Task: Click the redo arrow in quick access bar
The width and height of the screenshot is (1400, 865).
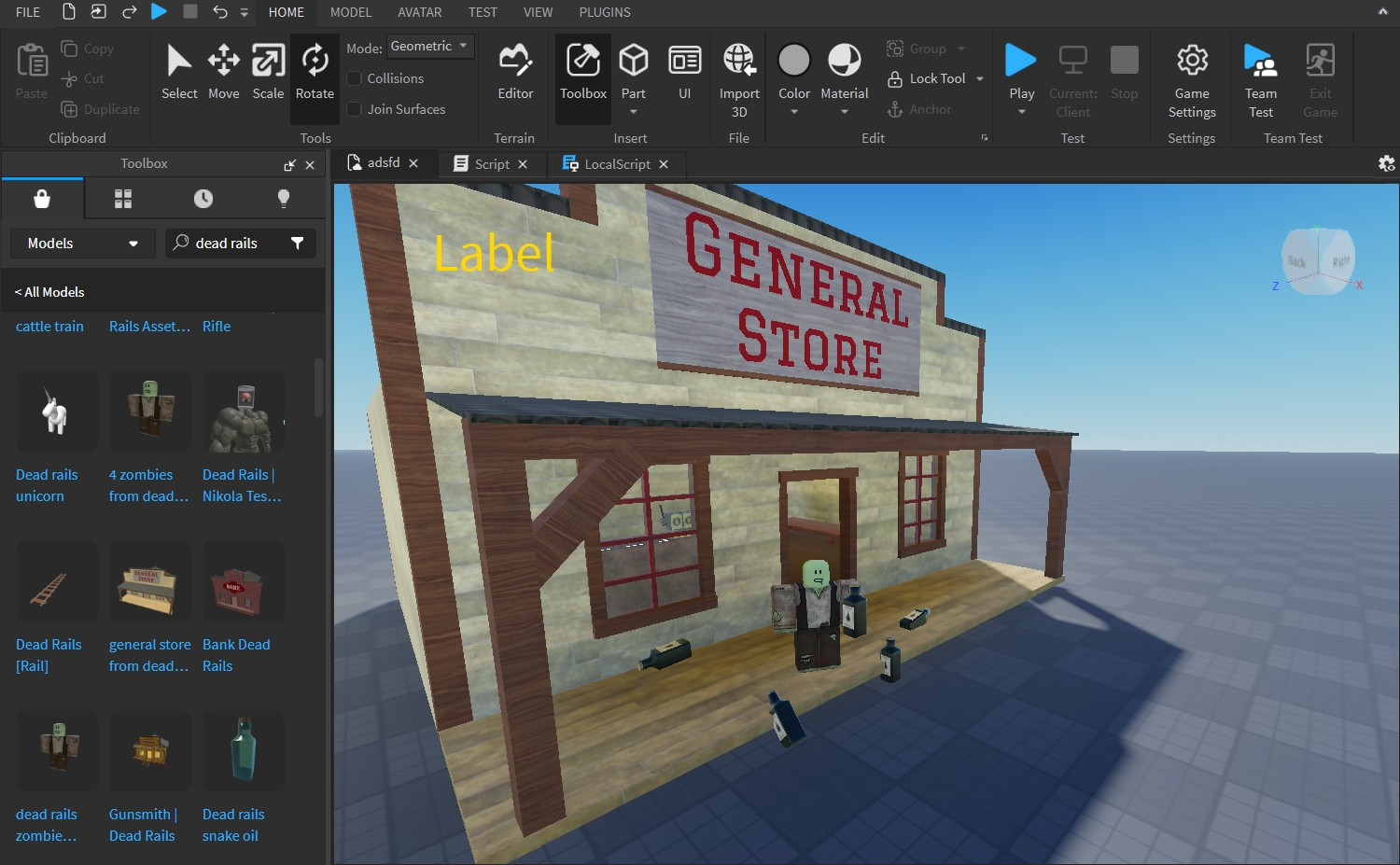Action: [129, 12]
